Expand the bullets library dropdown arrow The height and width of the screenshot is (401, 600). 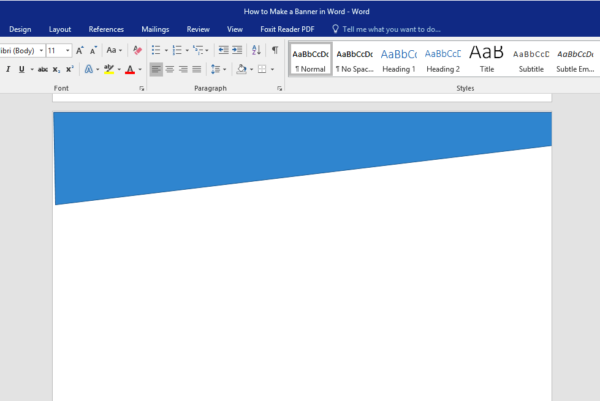(166, 51)
